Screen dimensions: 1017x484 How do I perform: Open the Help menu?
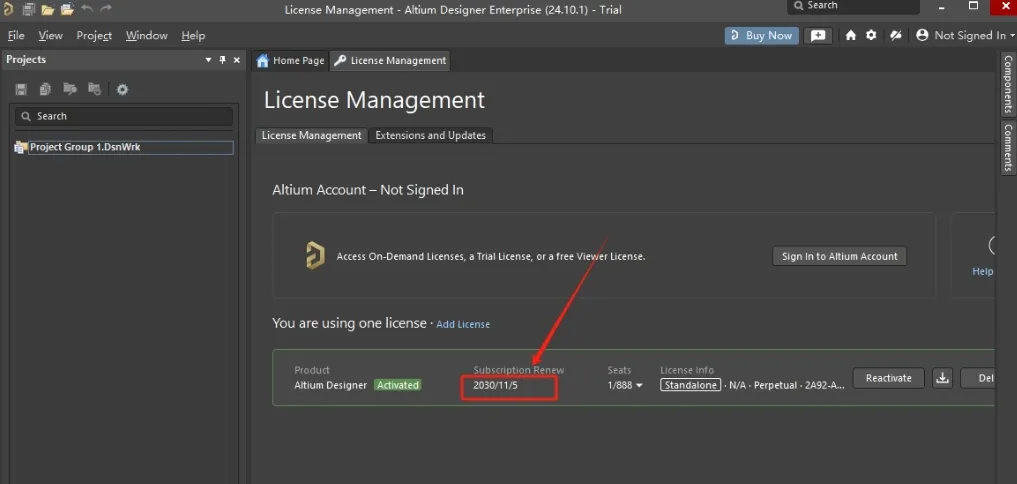193,36
